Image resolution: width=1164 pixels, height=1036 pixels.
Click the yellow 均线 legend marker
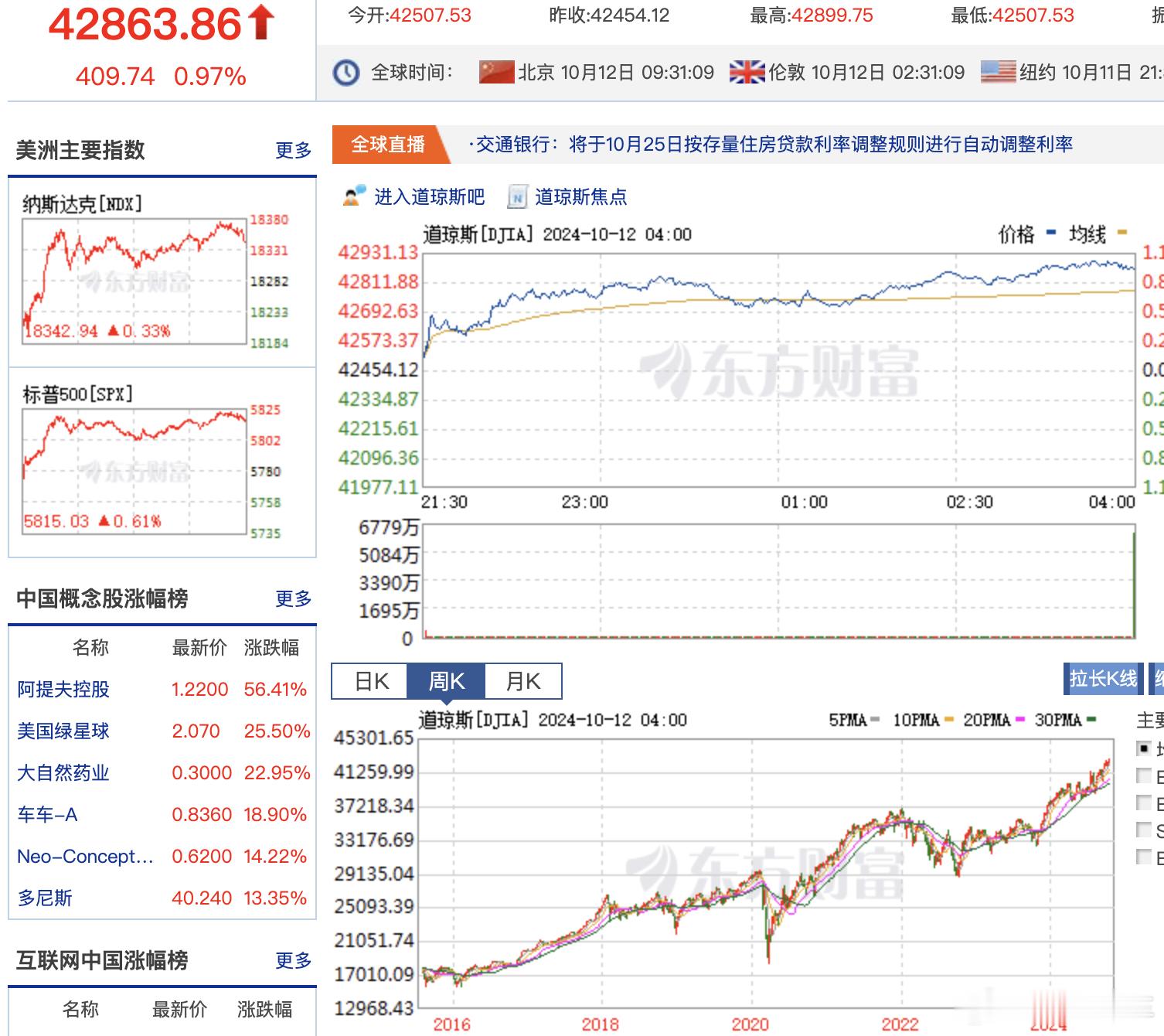(1122, 232)
